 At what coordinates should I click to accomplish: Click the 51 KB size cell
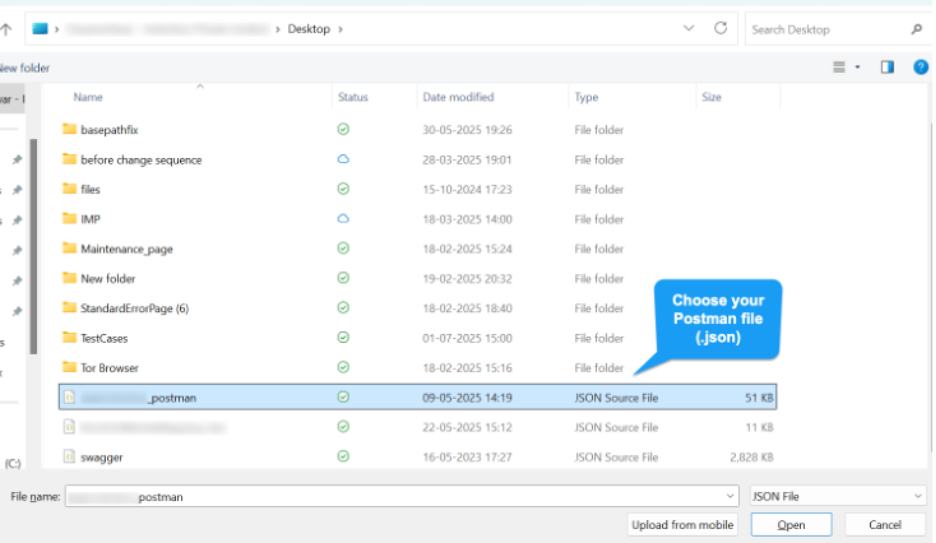click(759, 397)
